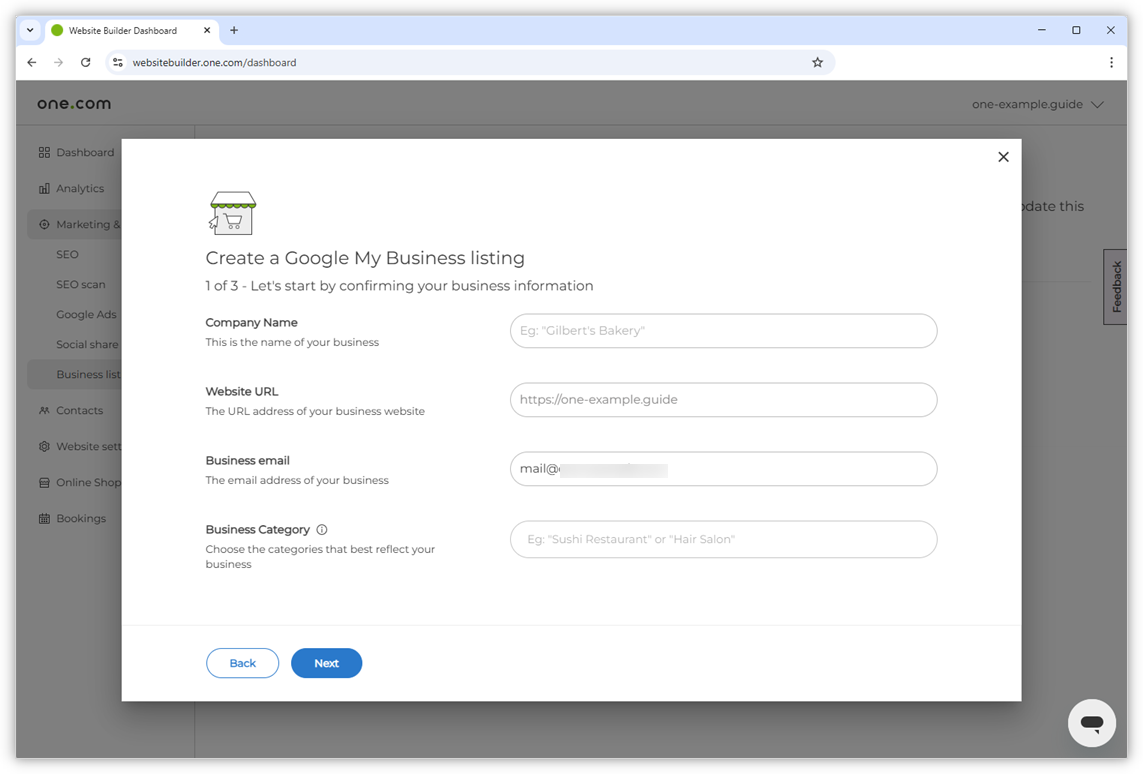The image size is (1143, 774).
Task: Click the Company Name input field
Action: point(722,330)
